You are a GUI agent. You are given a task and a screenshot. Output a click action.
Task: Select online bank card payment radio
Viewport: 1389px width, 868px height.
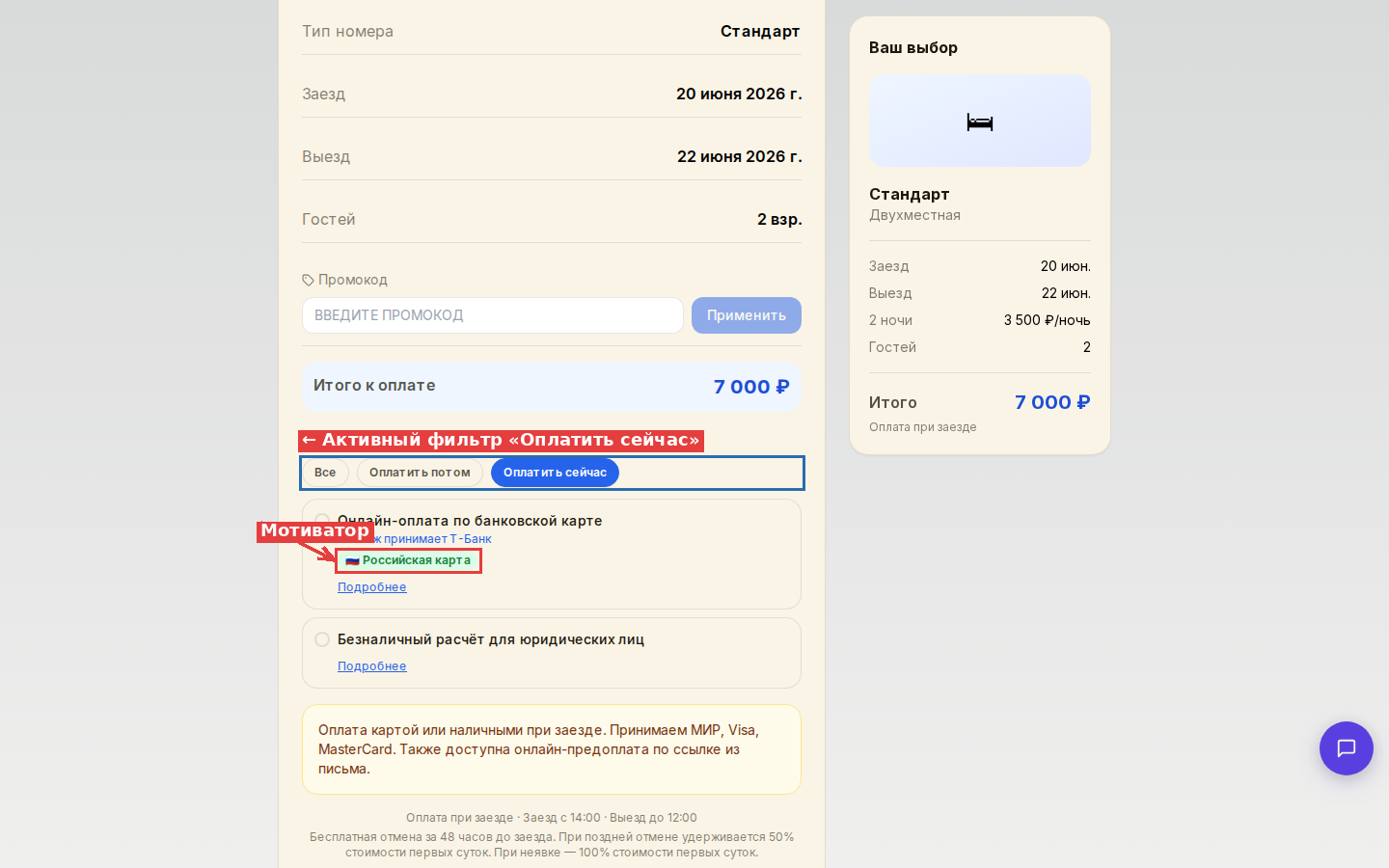[322, 521]
